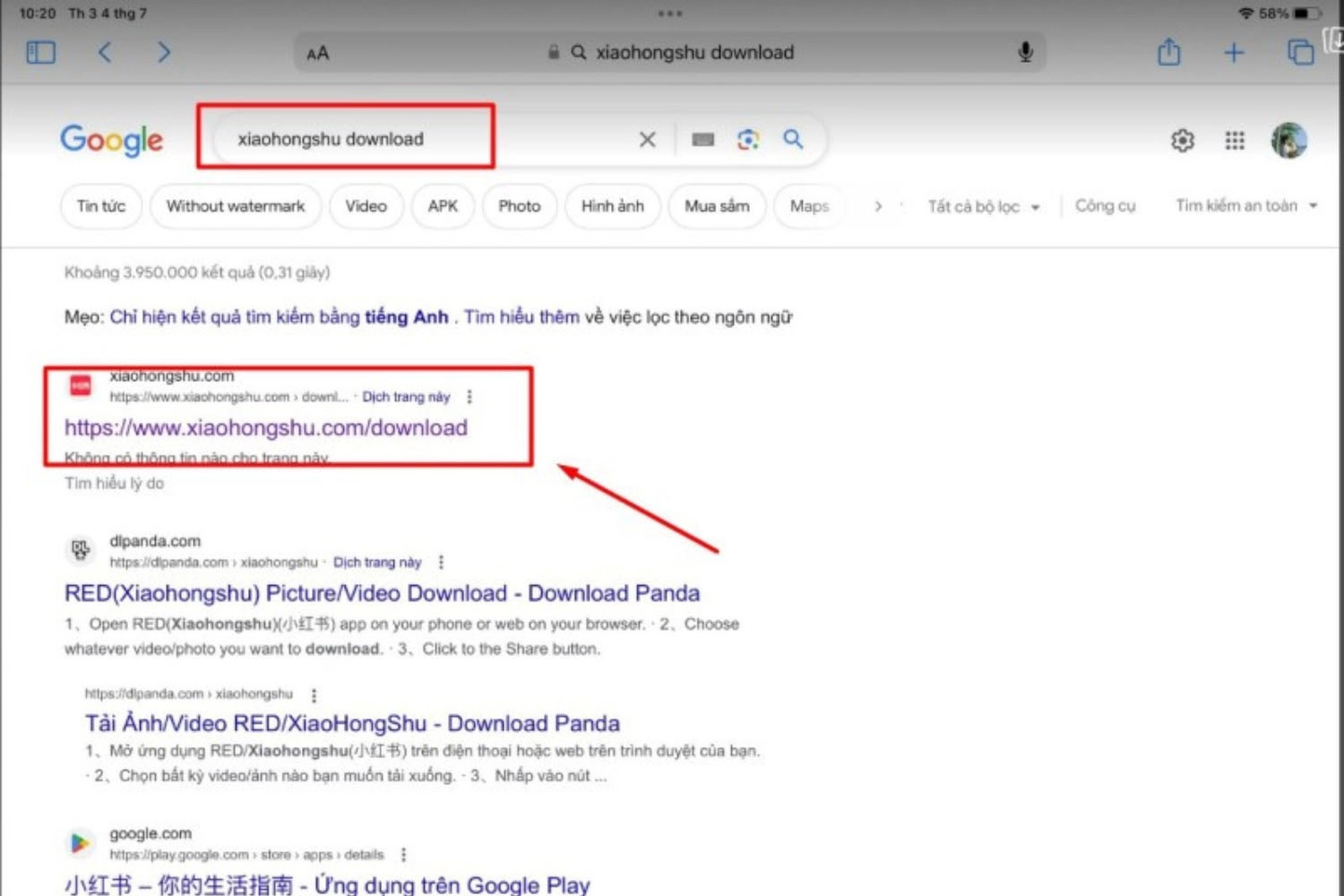The height and width of the screenshot is (896, 1344).
Task: Click the Tìm hiểu lý do link
Action: 114,484
